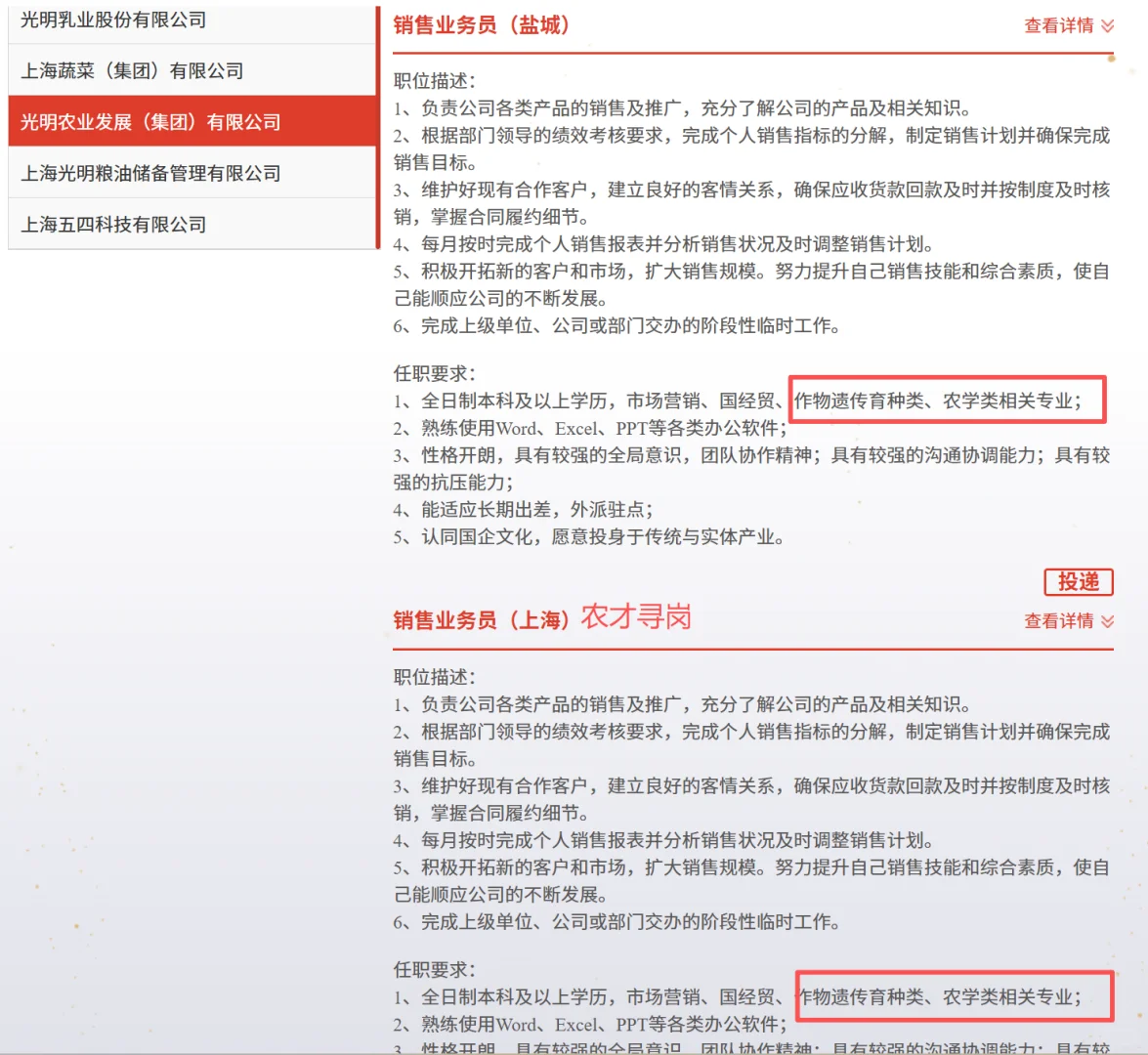Click 上海 duty 完成上级单位 临时工作 line

[617, 921]
